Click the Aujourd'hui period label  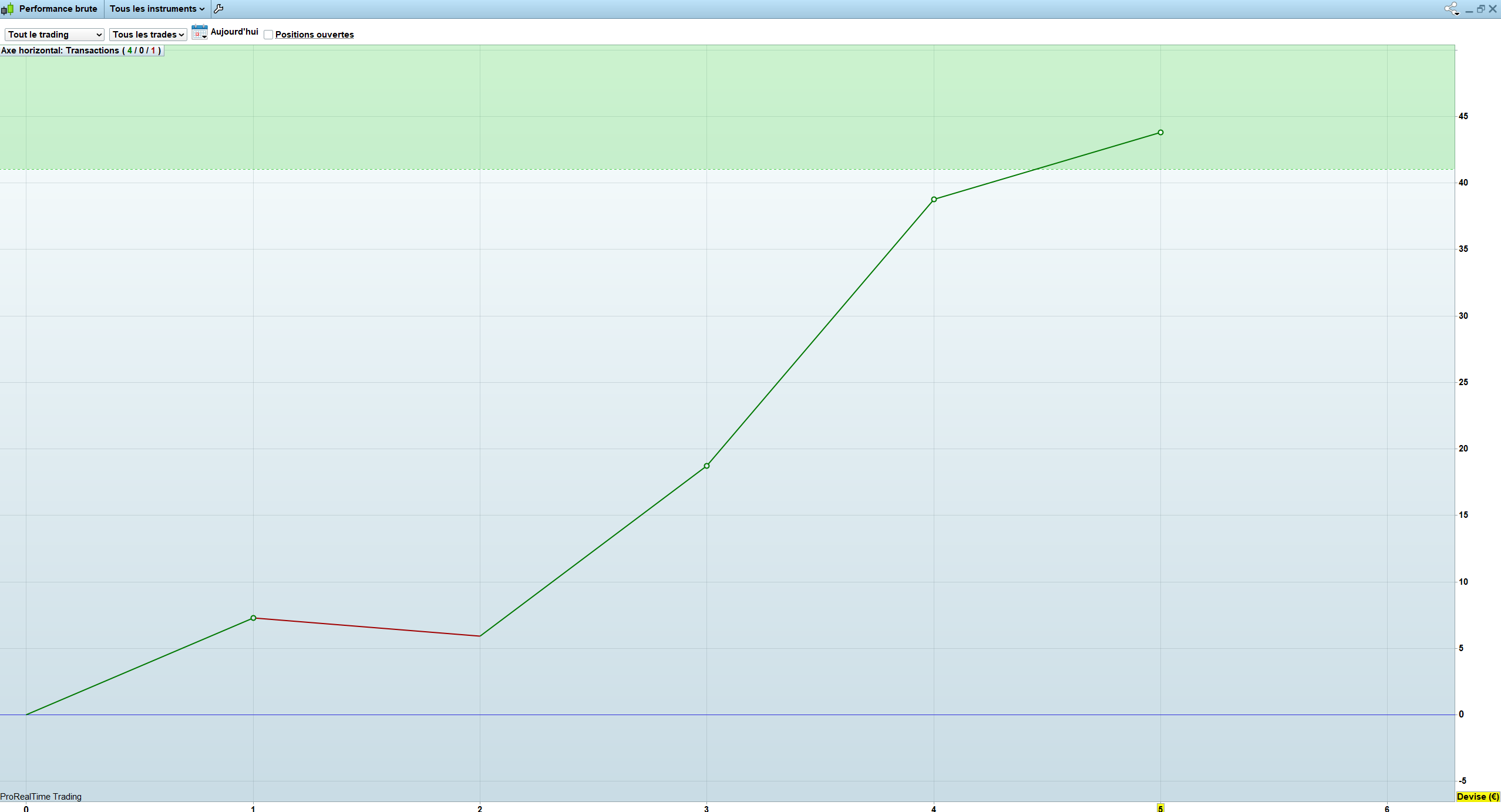pos(234,32)
